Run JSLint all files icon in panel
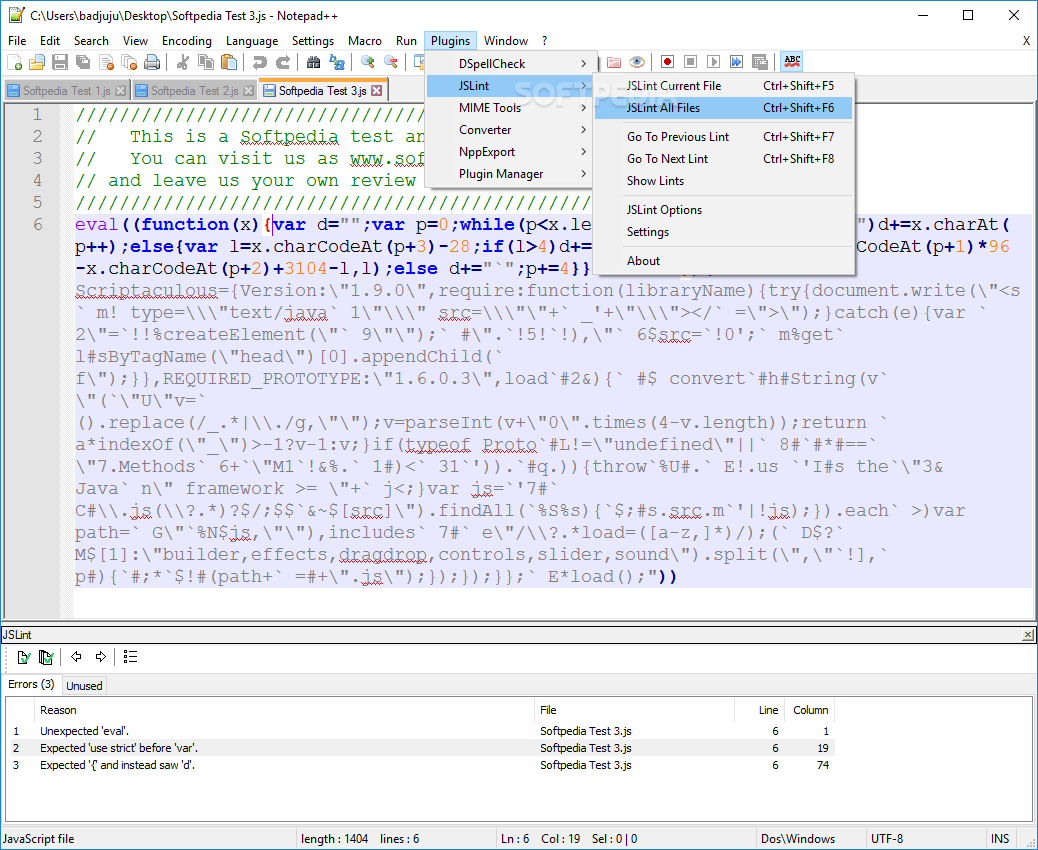This screenshot has width=1038, height=850. 46,657
